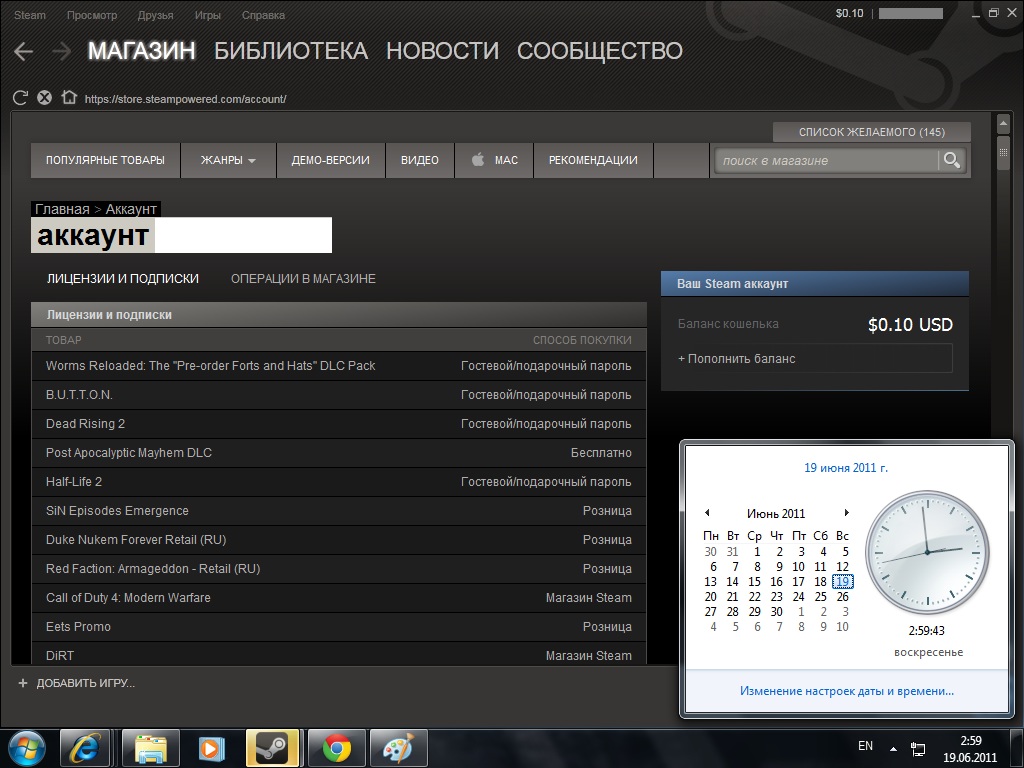The height and width of the screenshot is (768, 1024).
Task: Open Windows Media Player from taskbar
Action: click(x=211, y=748)
